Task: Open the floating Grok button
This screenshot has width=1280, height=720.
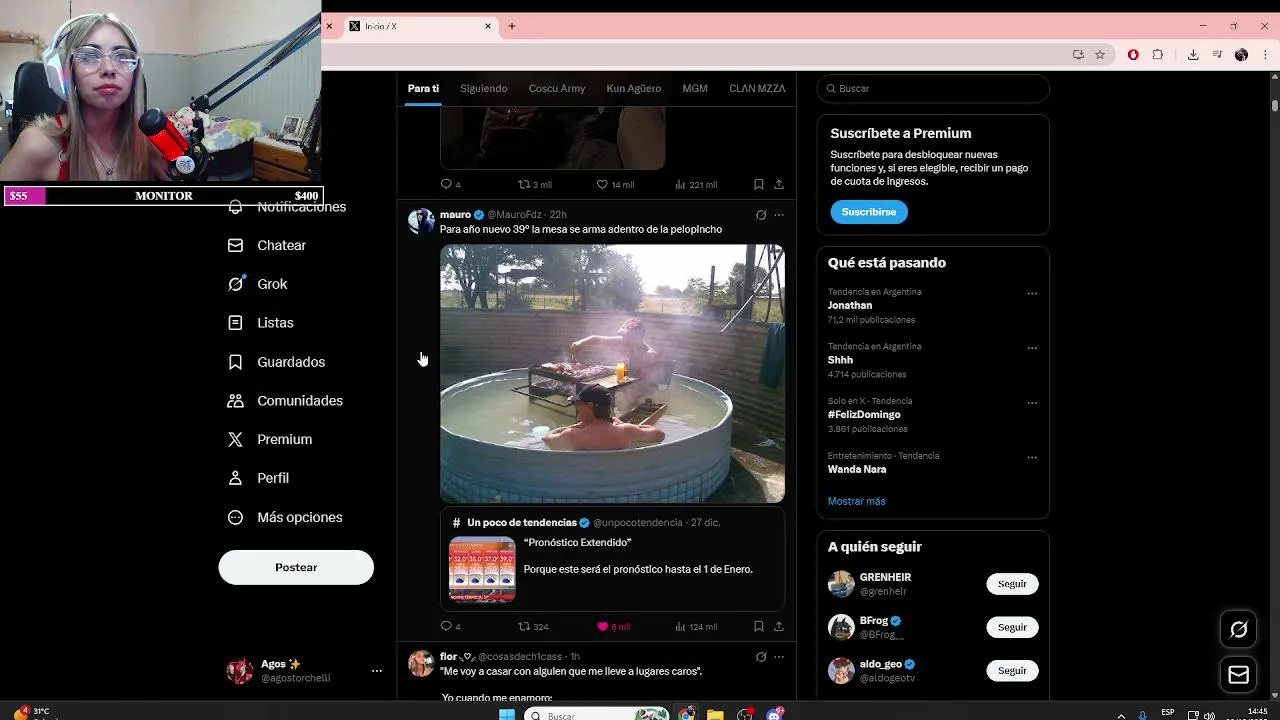Action: pos(1239,629)
